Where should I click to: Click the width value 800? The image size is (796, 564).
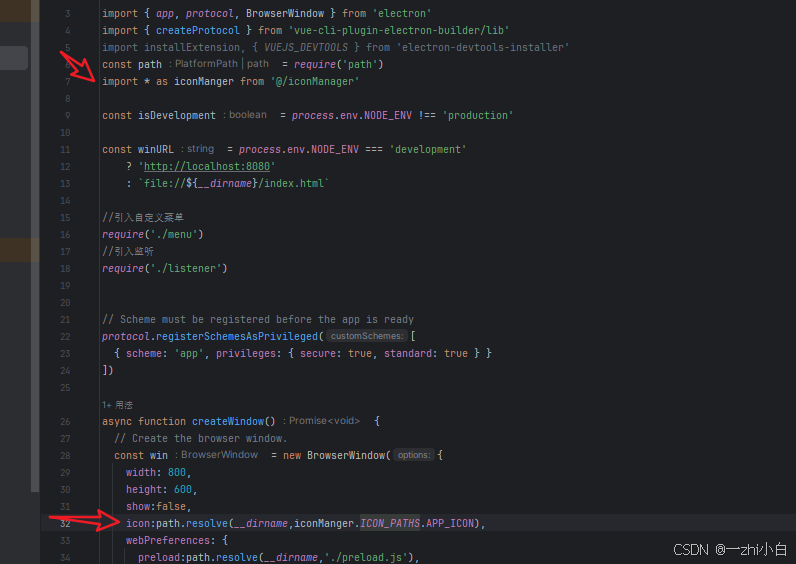click(x=177, y=472)
